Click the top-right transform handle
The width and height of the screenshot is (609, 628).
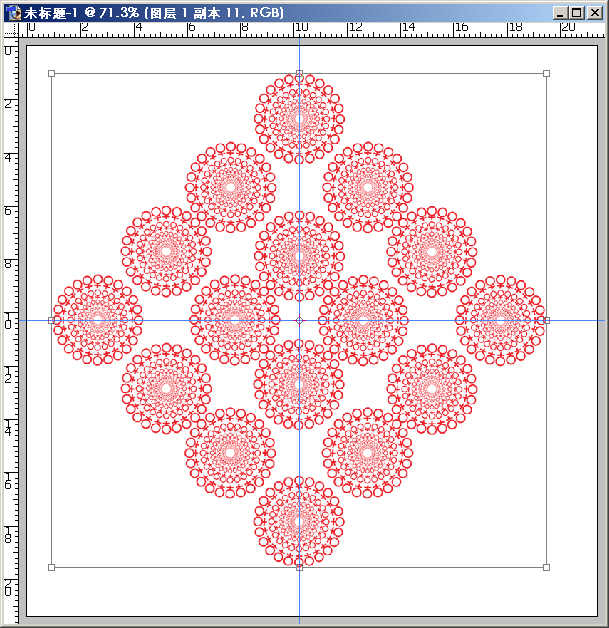click(547, 73)
